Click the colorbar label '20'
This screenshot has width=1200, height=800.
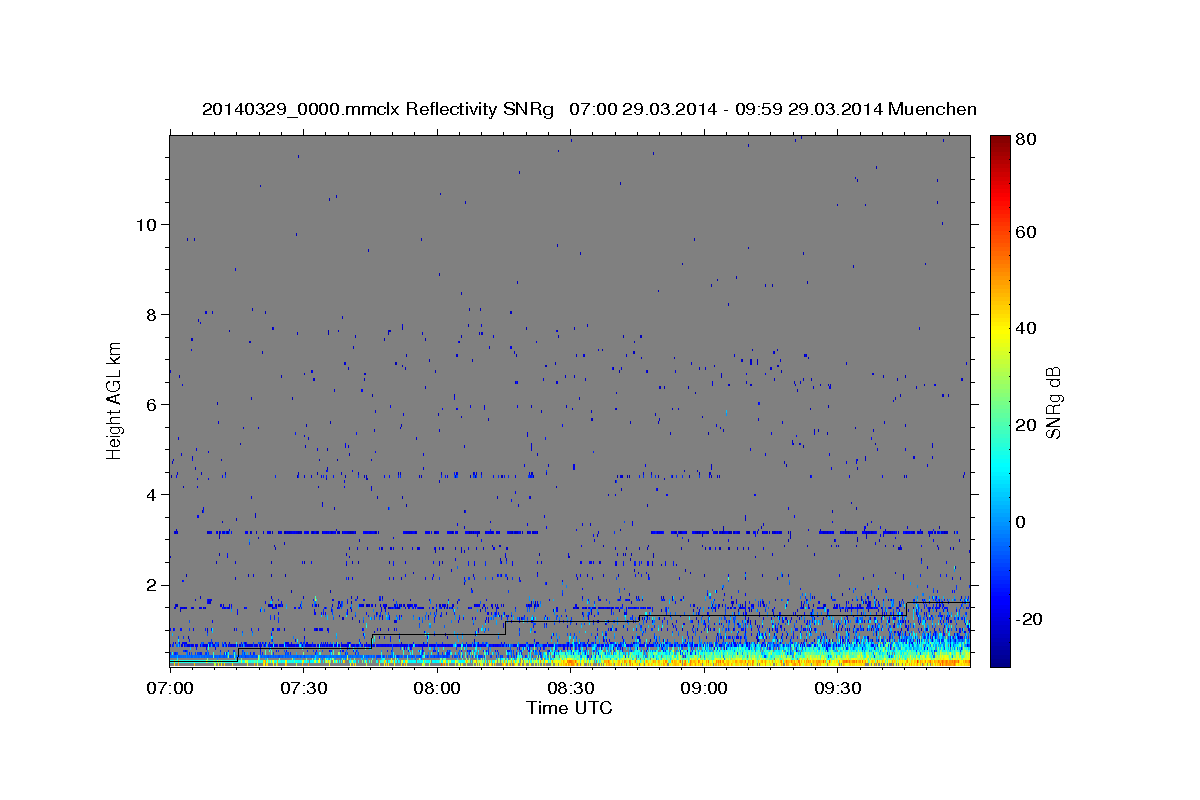[1025, 425]
